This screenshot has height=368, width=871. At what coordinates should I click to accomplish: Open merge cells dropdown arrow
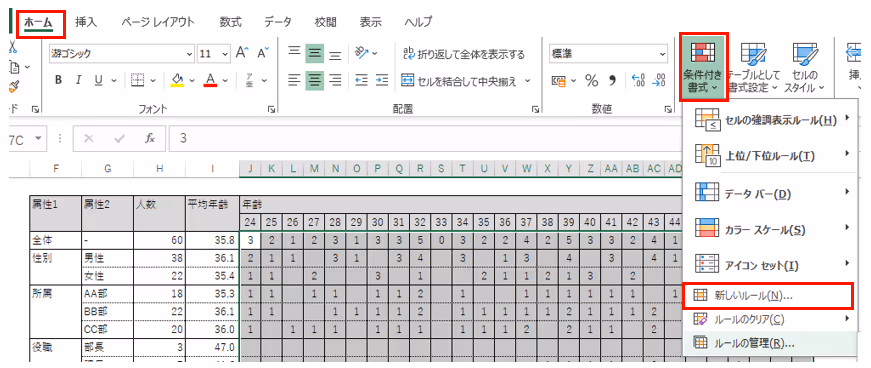(x=527, y=81)
